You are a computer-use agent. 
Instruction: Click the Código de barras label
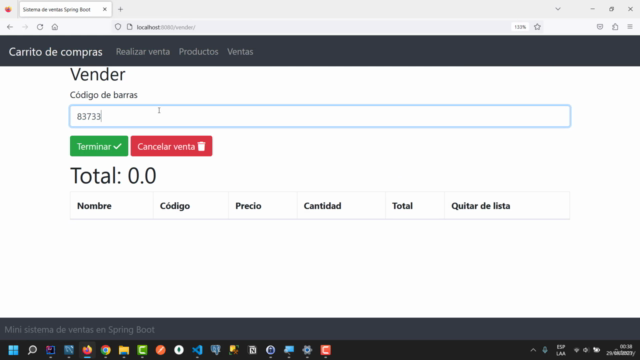click(x=104, y=95)
